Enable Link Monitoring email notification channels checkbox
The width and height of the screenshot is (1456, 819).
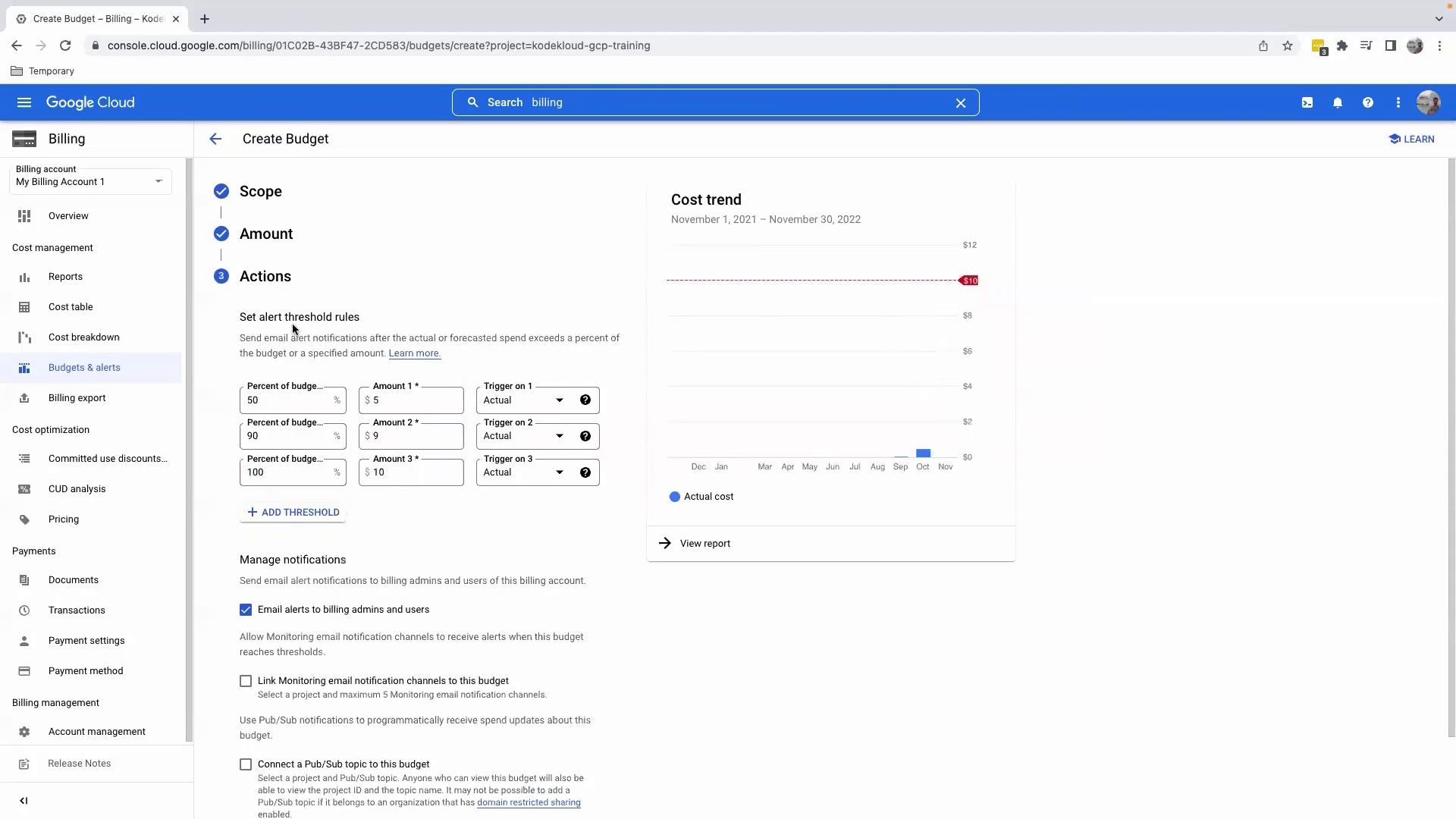tap(246, 681)
